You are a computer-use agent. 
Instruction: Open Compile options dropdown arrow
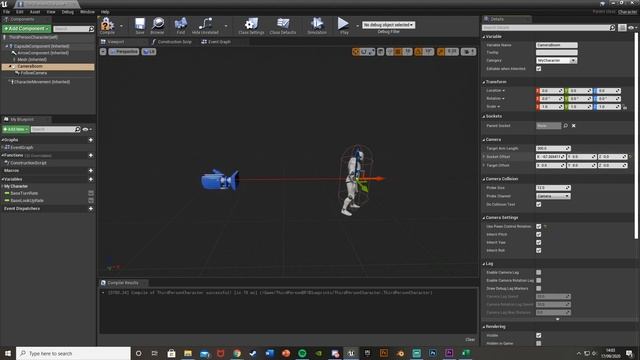(121, 26)
